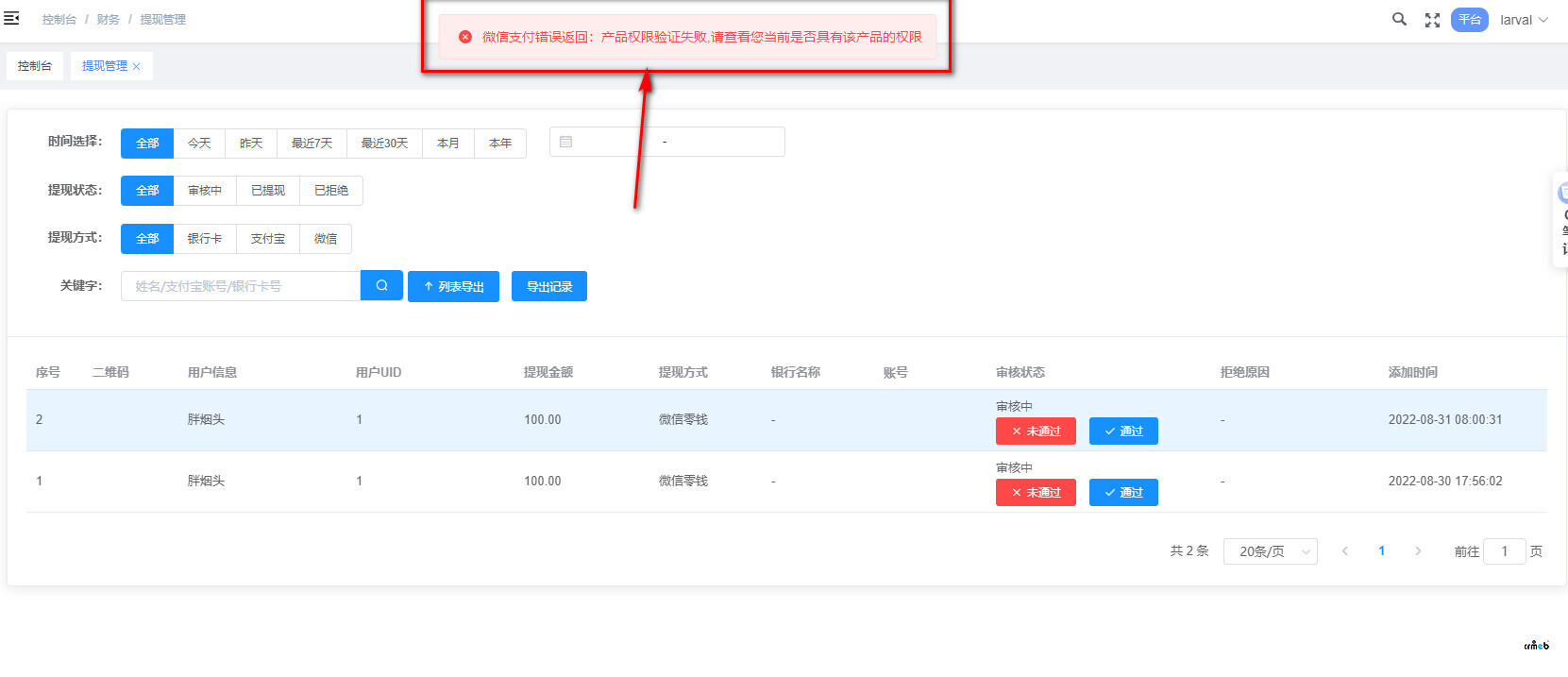
Task: Open the 20条/页 page size dropdown
Action: [x=1270, y=551]
